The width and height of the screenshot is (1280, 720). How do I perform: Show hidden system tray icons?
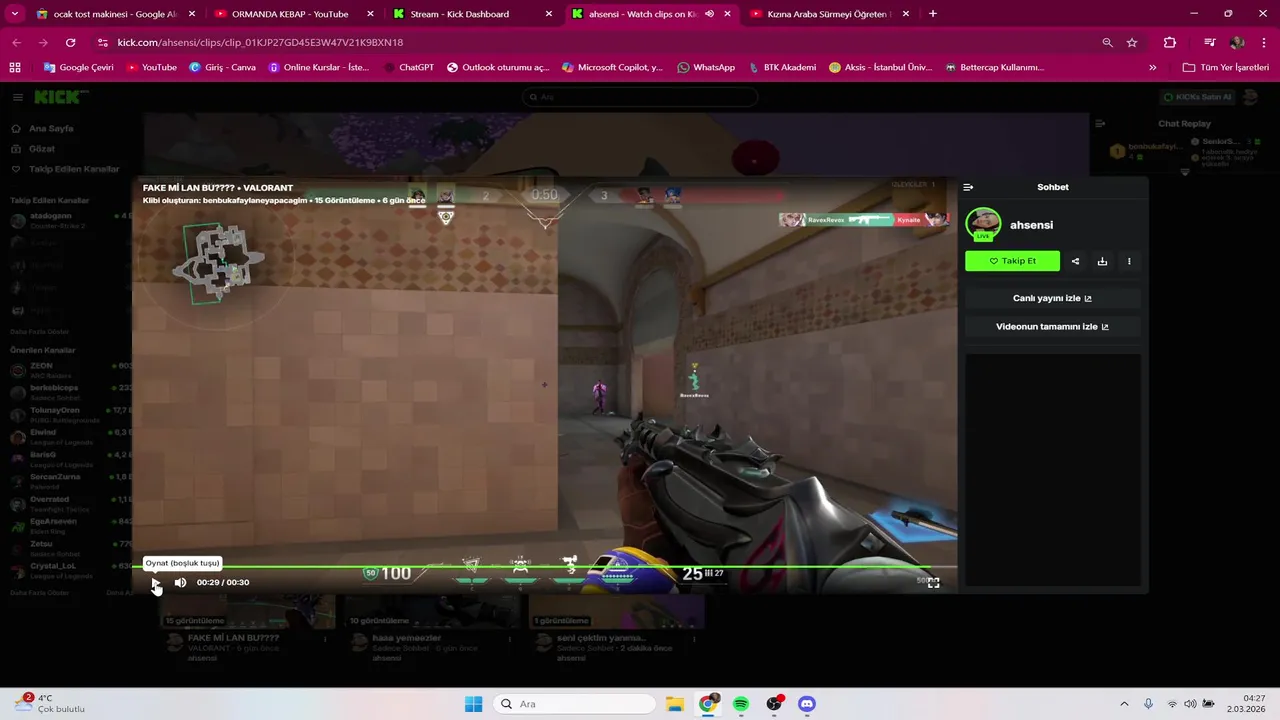(x=1124, y=704)
